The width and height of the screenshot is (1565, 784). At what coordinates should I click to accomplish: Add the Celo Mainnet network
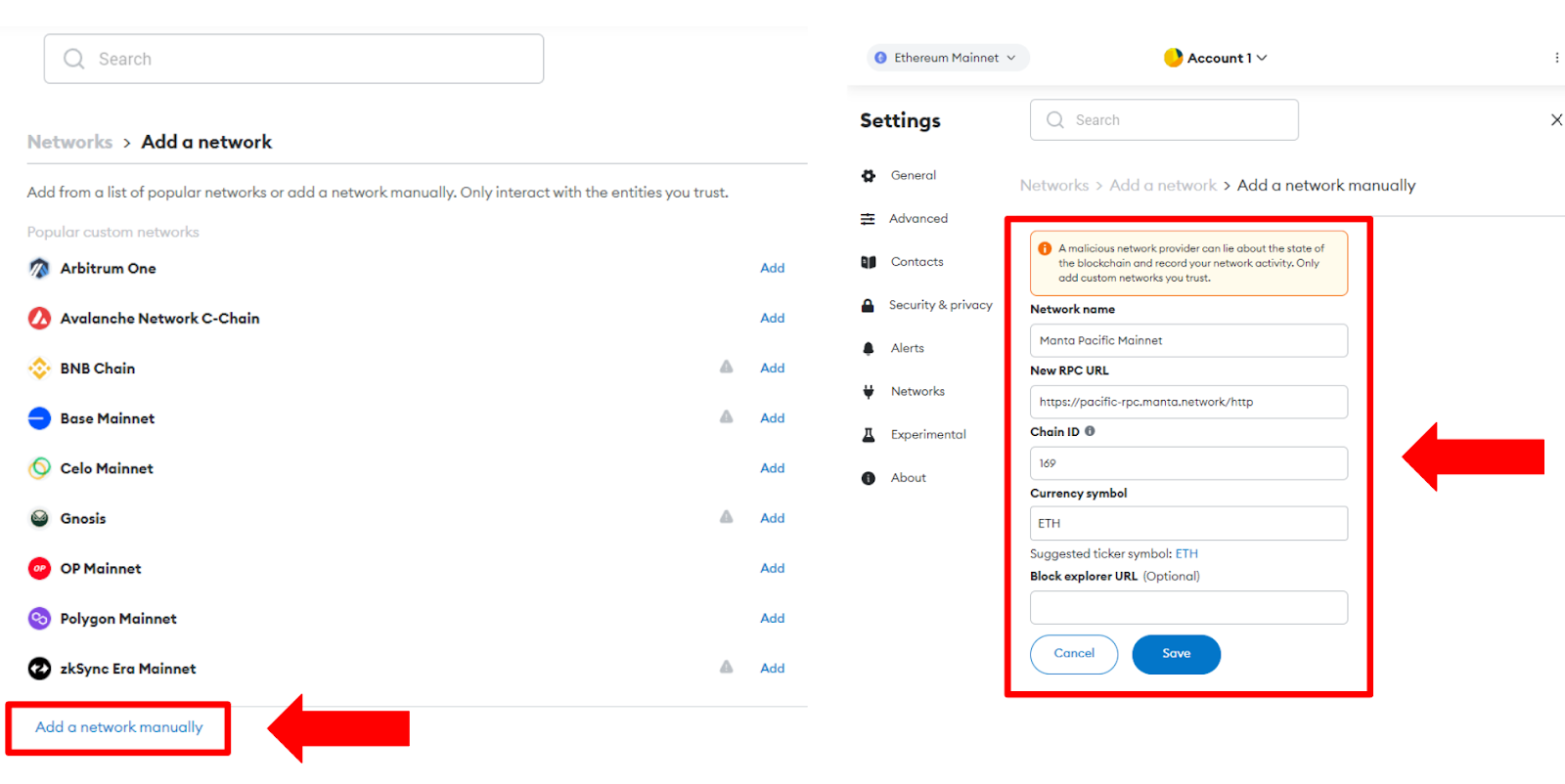pos(773,468)
